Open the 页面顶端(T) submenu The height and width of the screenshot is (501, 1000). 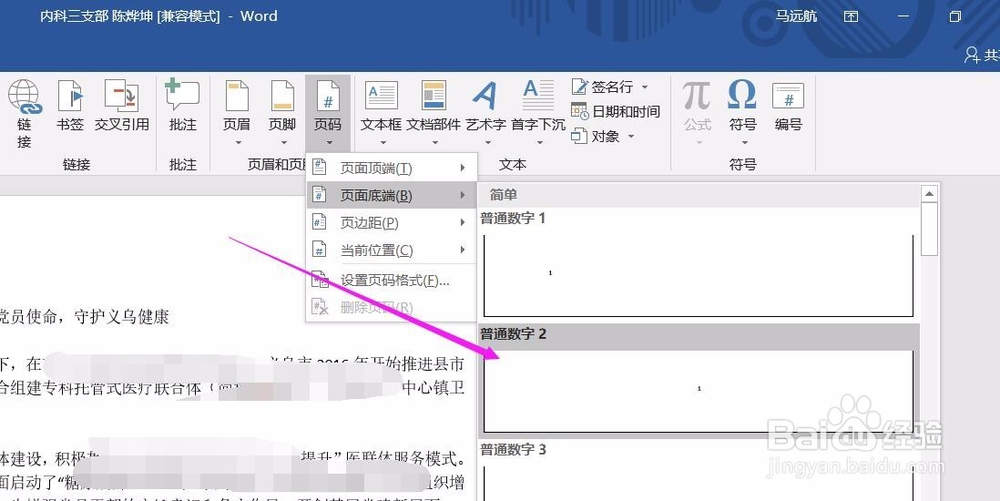tap(392, 168)
